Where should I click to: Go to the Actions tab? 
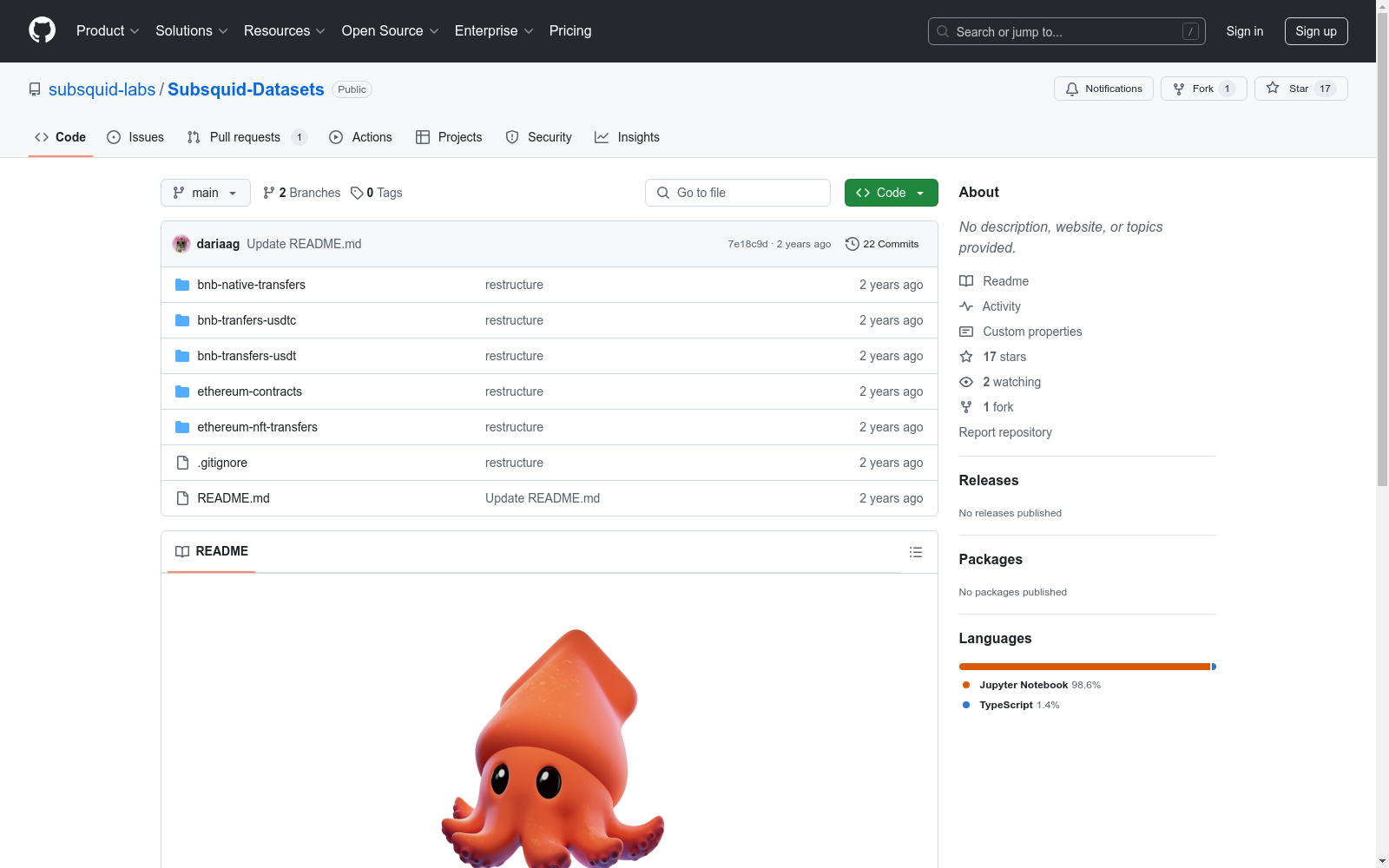coord(360,137)
